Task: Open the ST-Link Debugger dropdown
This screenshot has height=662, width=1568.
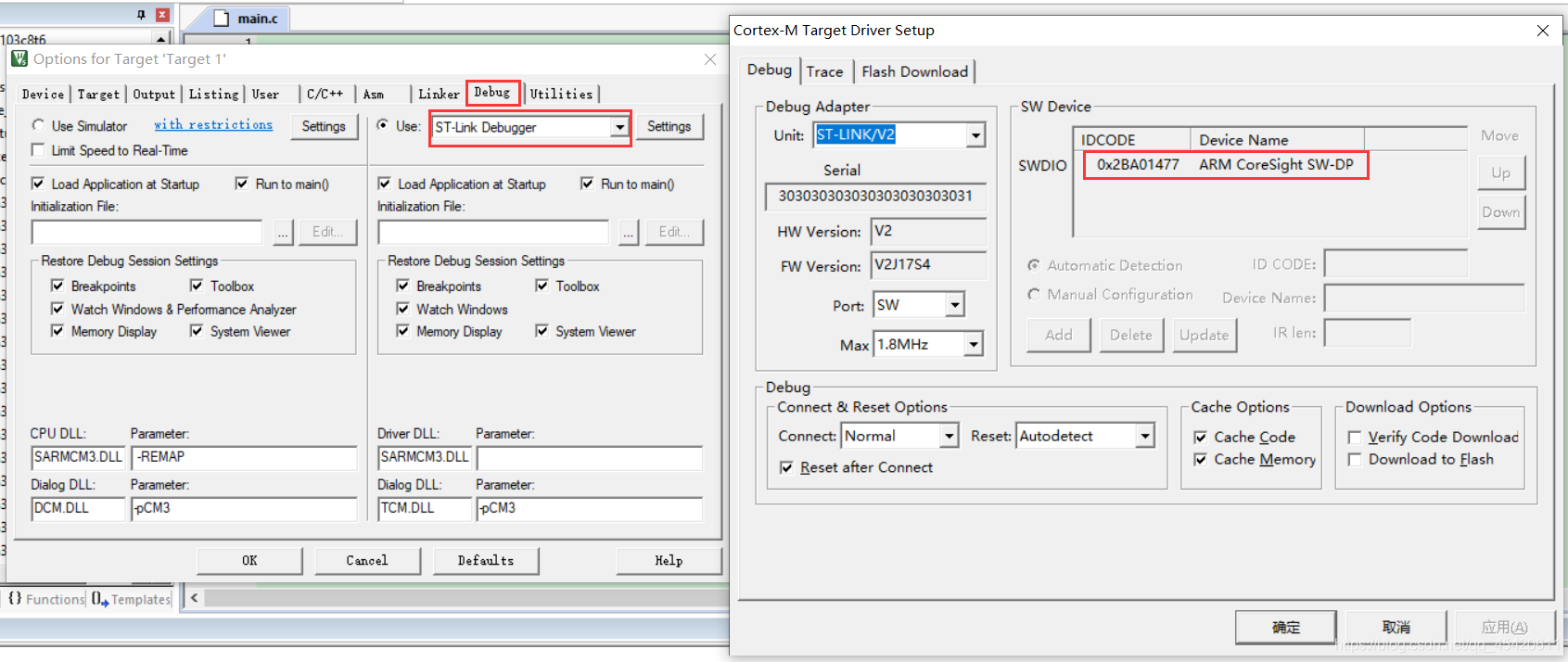Action: point(619,127)
